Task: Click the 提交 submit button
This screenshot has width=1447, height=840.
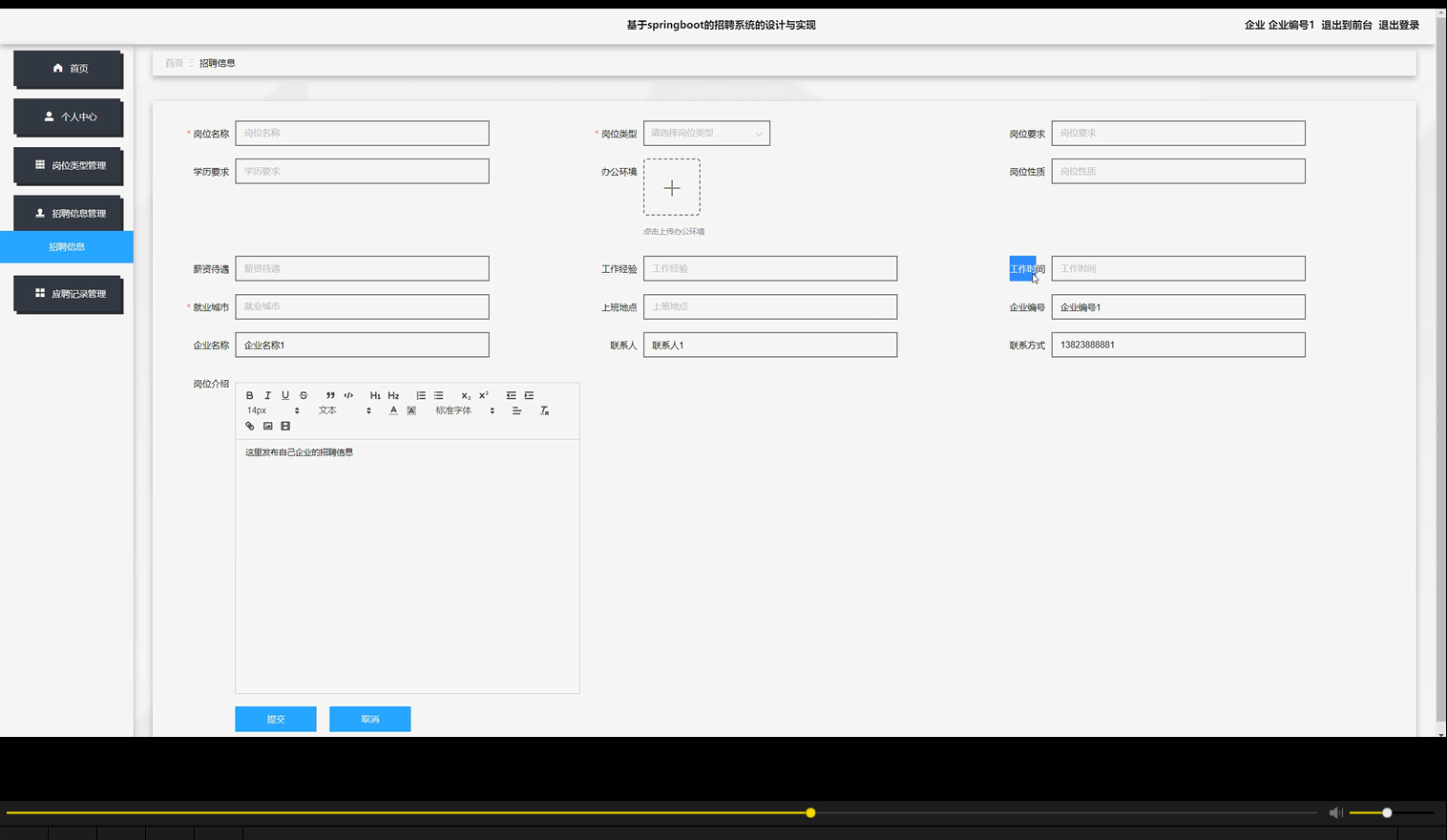Action: [x=276, y=719]
